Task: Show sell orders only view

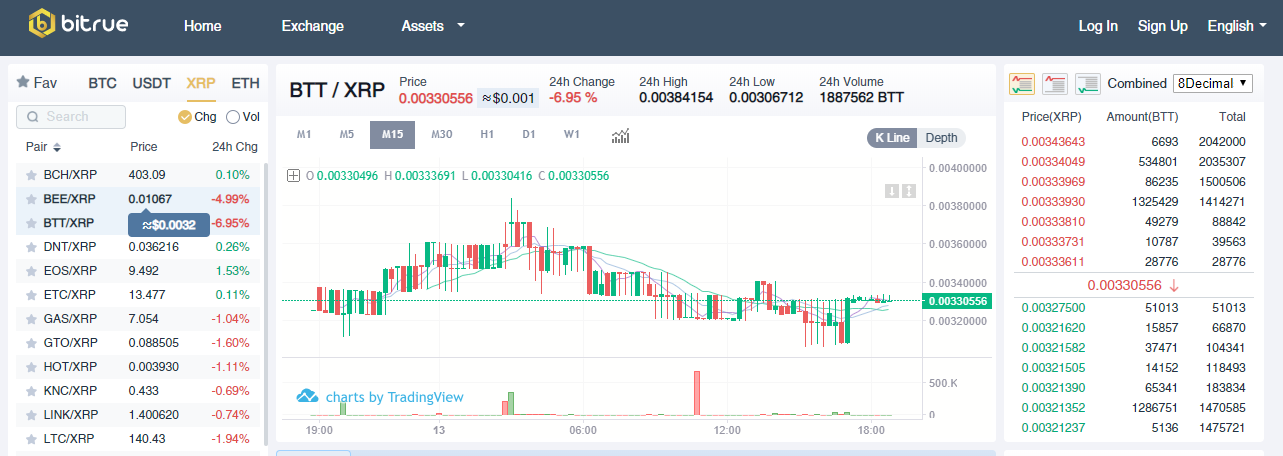Action: (1055, 84)
